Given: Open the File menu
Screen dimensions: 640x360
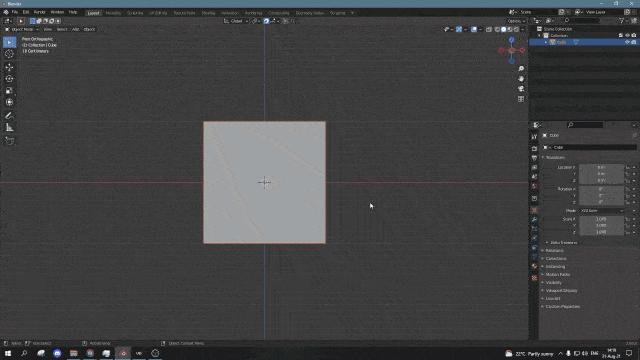Looking at the screenshot, I should (x=15, y=12).
